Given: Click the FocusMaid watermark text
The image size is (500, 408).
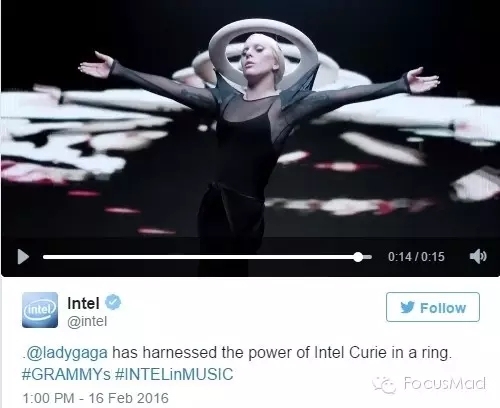Looking at the screenshot, I should pyautogui.click(x=444, y=383).
